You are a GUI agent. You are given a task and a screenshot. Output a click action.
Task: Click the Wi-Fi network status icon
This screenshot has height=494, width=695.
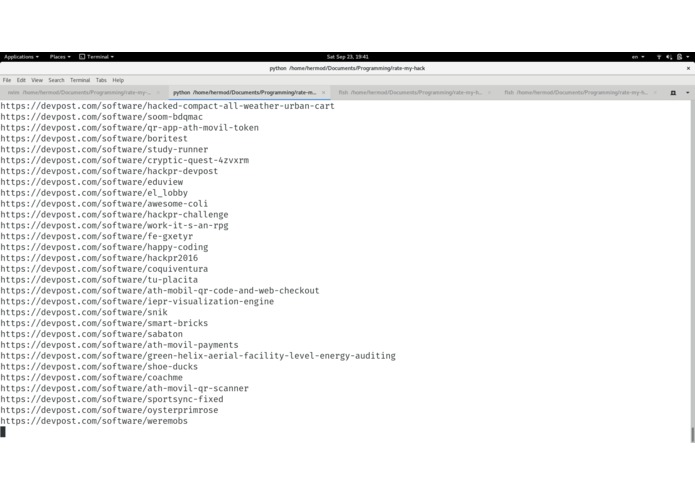[x=659, y=57]
